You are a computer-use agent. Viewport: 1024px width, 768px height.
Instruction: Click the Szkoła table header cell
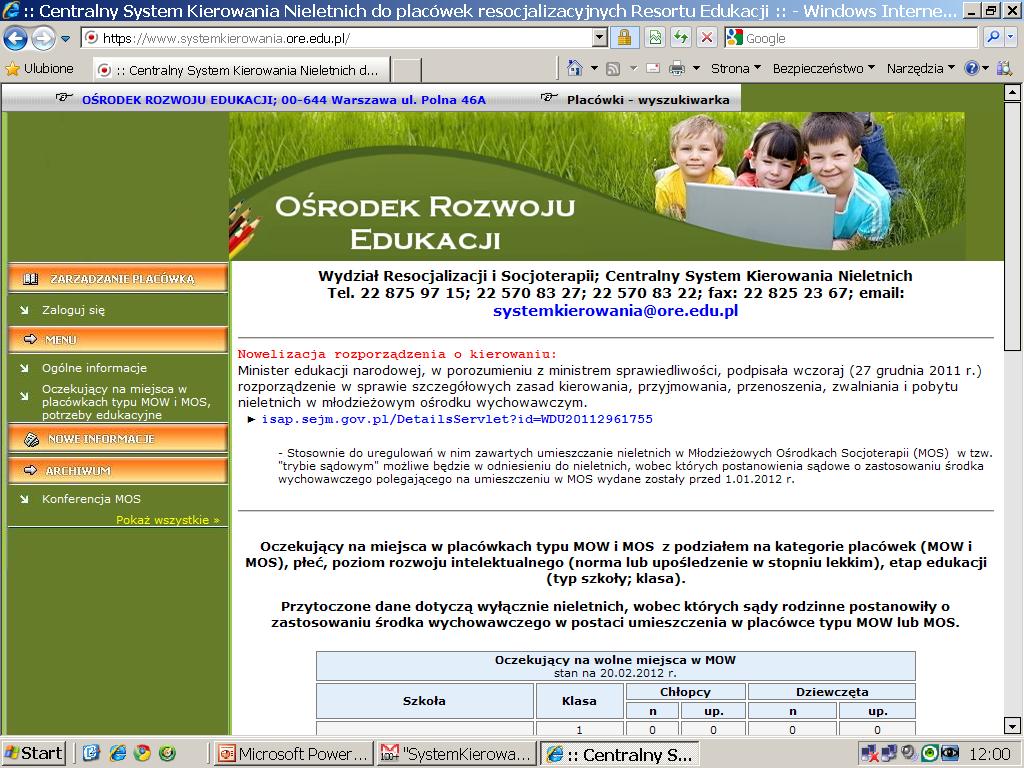(x=424, y=701)
